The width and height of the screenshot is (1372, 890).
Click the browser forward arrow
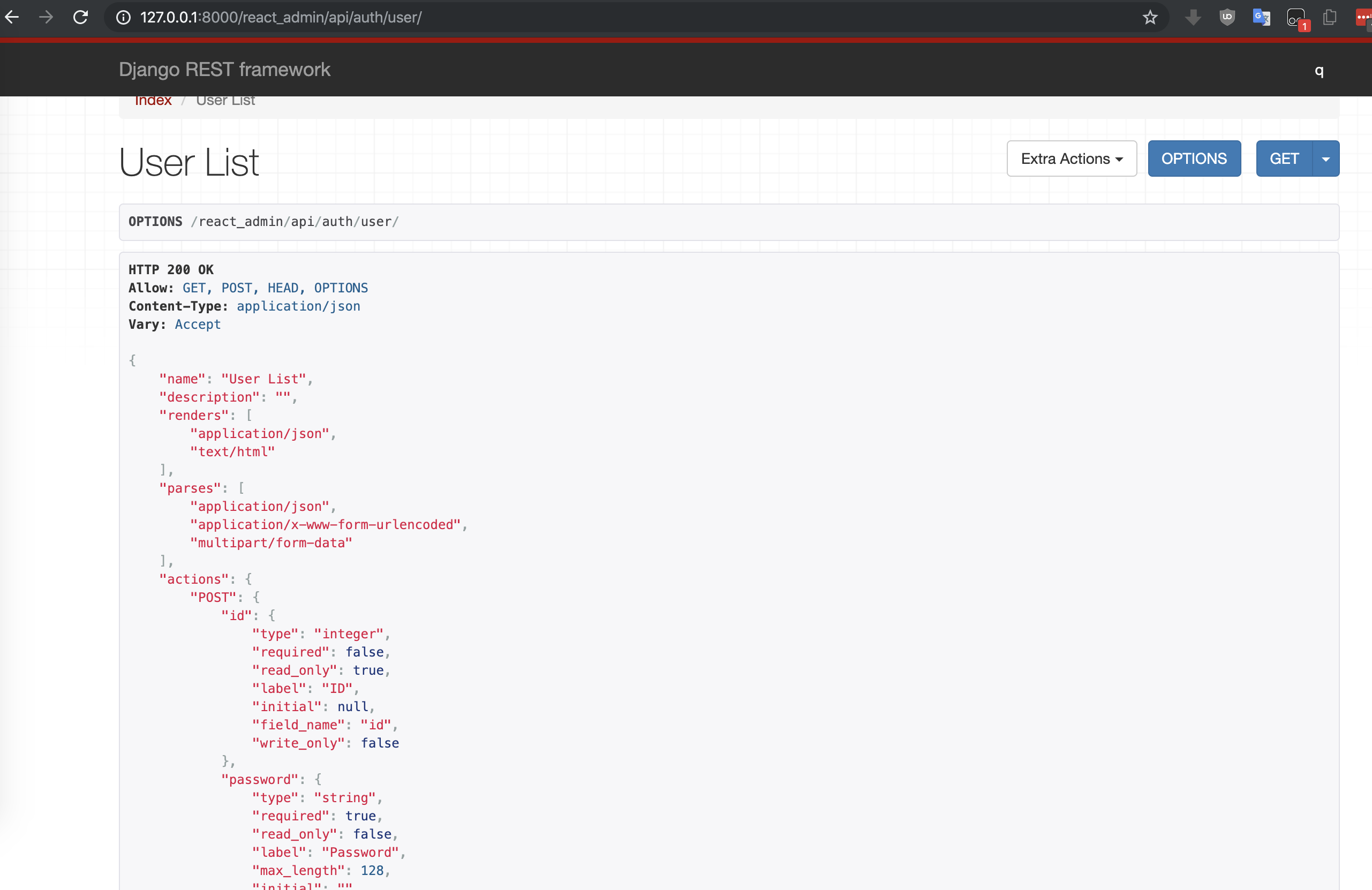[x=46, y=17]
